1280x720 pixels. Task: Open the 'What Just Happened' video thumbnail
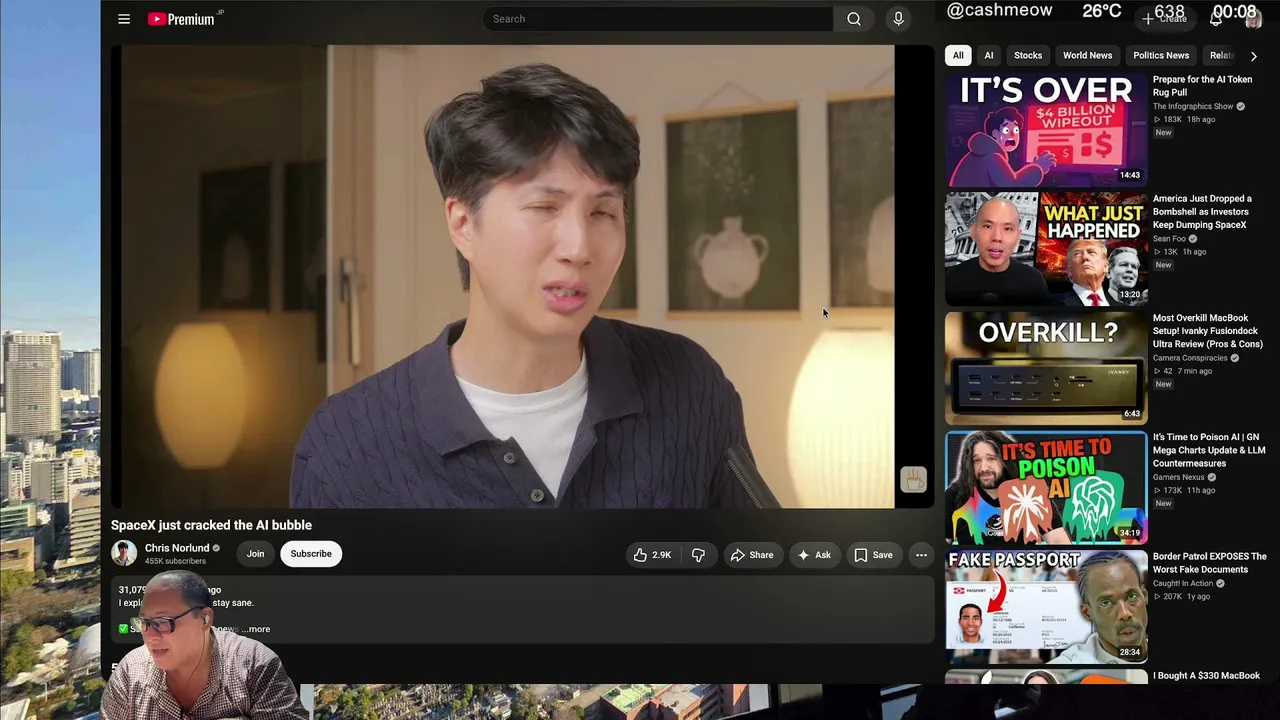(1046, 249)
